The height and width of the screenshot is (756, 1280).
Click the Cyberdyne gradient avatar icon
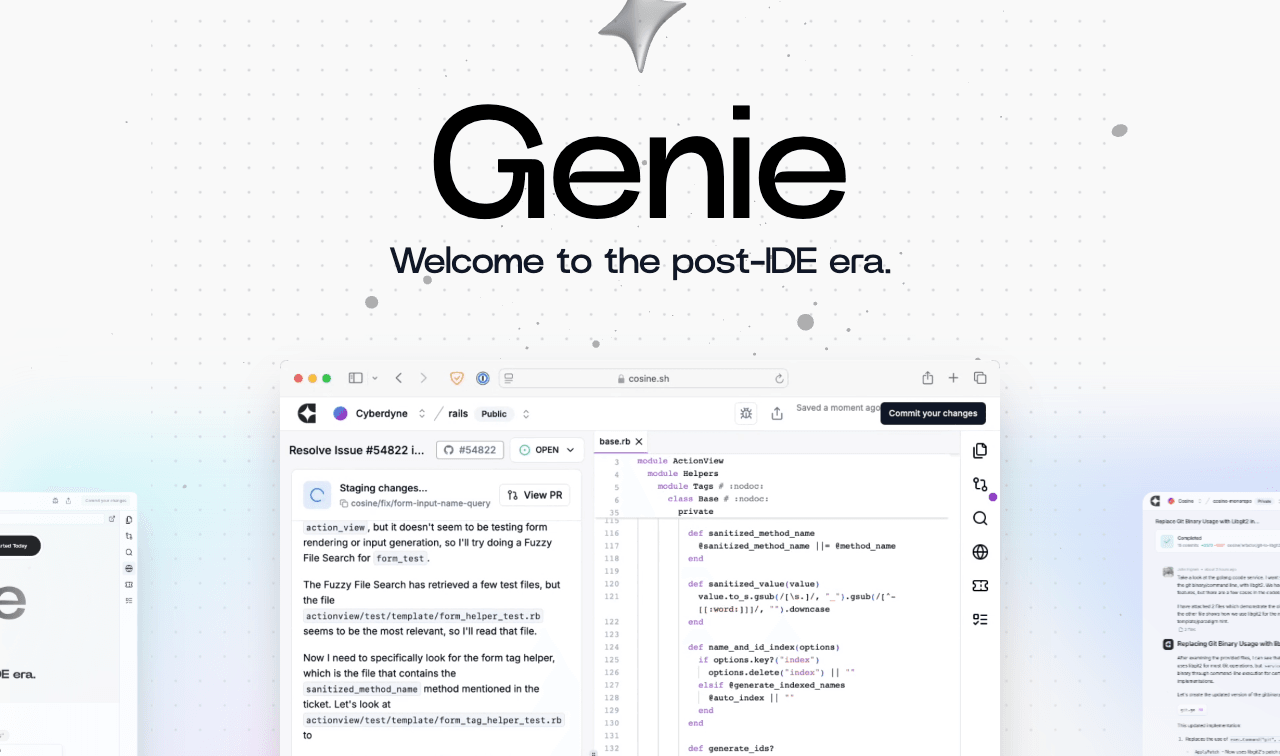340,413
